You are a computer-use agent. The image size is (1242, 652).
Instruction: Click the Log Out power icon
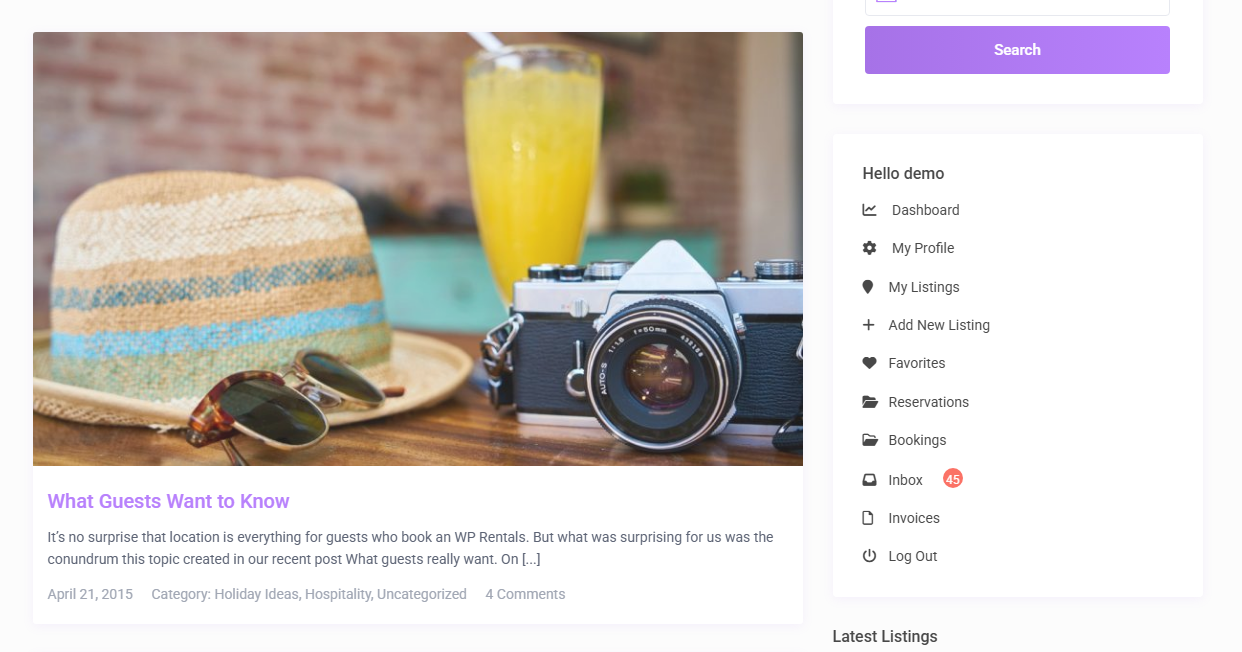[869, 556]
